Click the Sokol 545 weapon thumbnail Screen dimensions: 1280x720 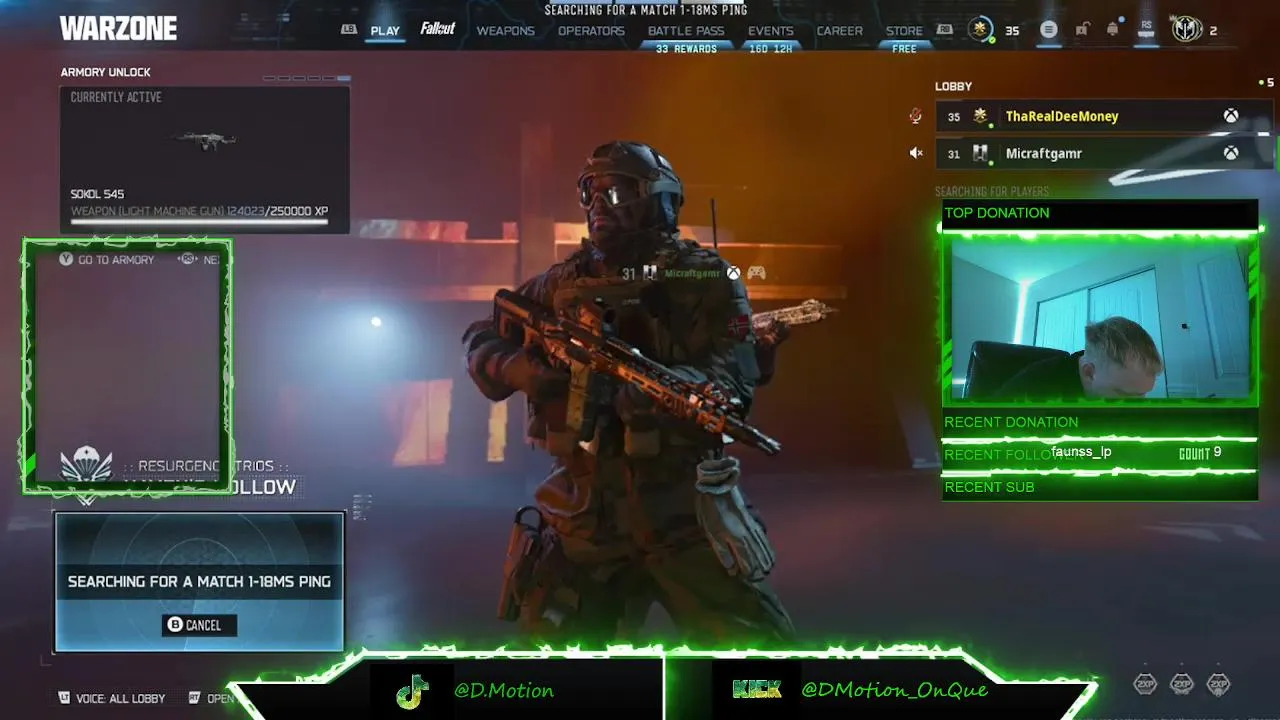(x=204, y=140)
